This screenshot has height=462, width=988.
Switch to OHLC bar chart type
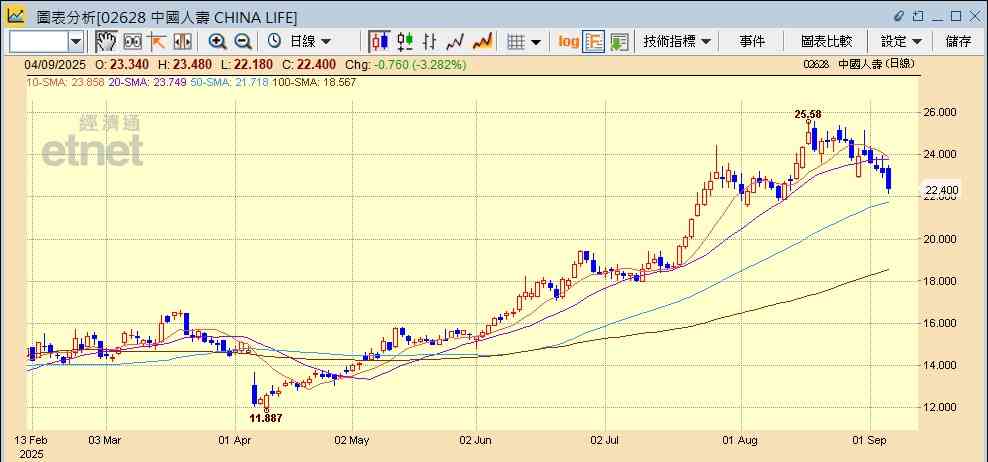point(430,42)
